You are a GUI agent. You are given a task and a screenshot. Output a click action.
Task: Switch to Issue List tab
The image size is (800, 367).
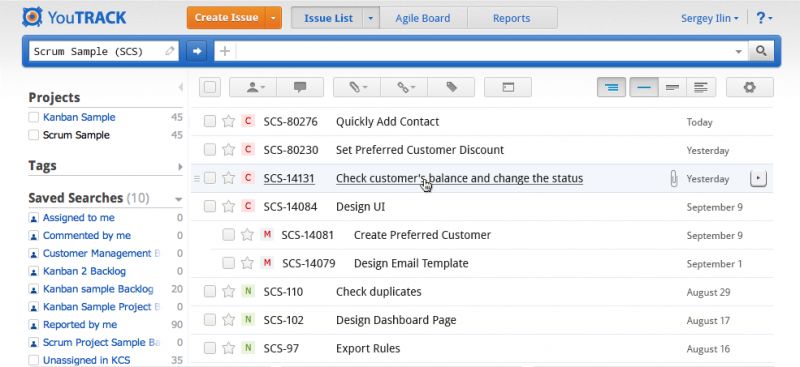328,18
